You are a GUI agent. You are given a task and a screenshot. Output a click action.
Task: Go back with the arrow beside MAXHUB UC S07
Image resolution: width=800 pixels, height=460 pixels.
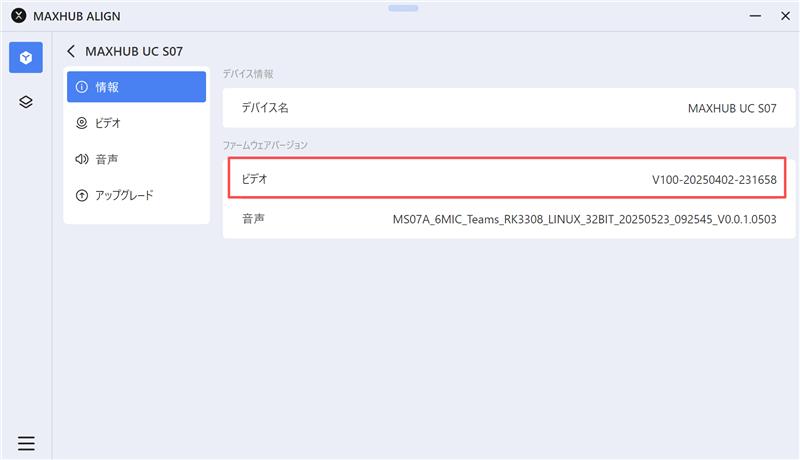tap(71, 51)
